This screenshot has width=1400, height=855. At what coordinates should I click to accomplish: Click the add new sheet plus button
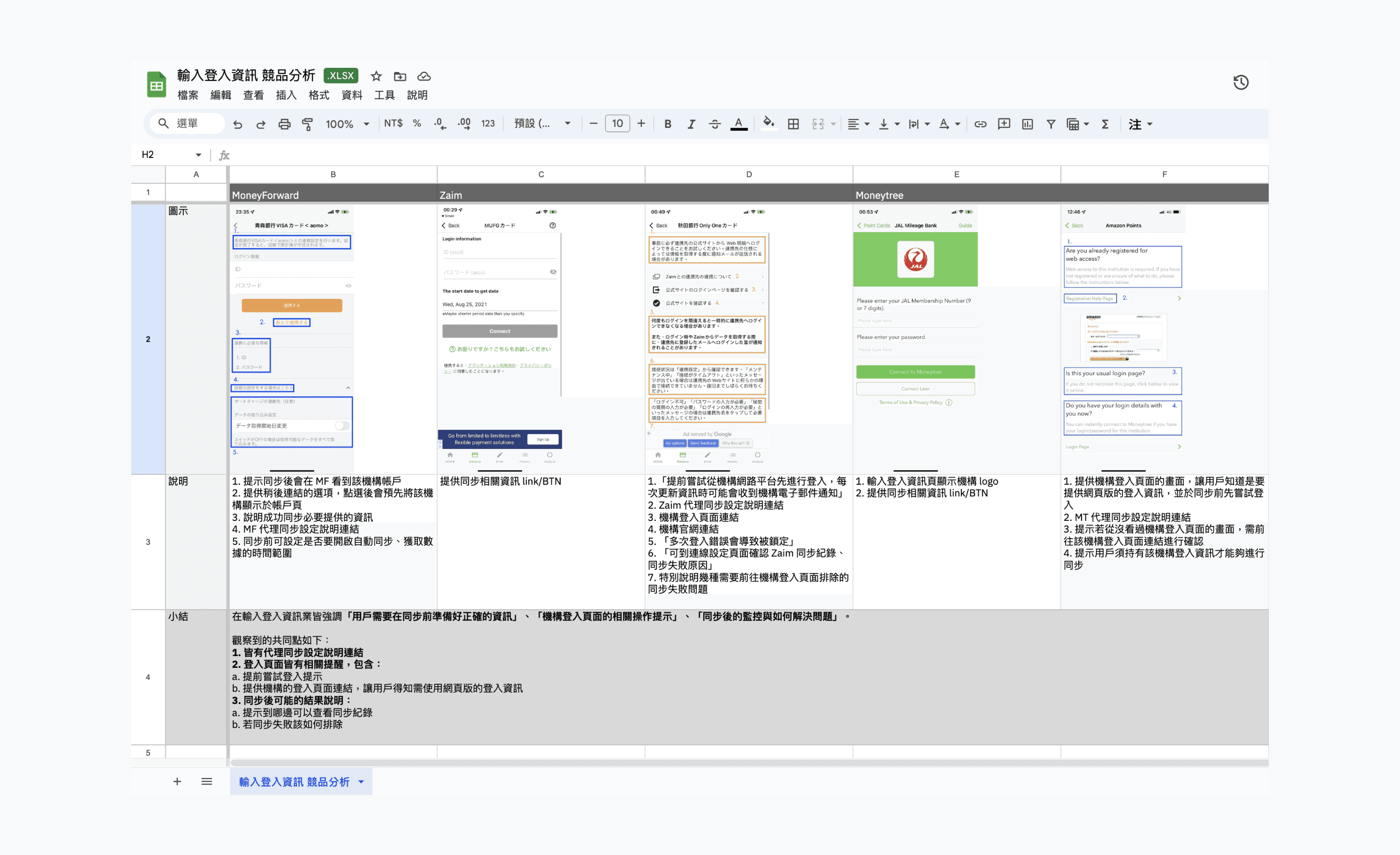point(177,782)
